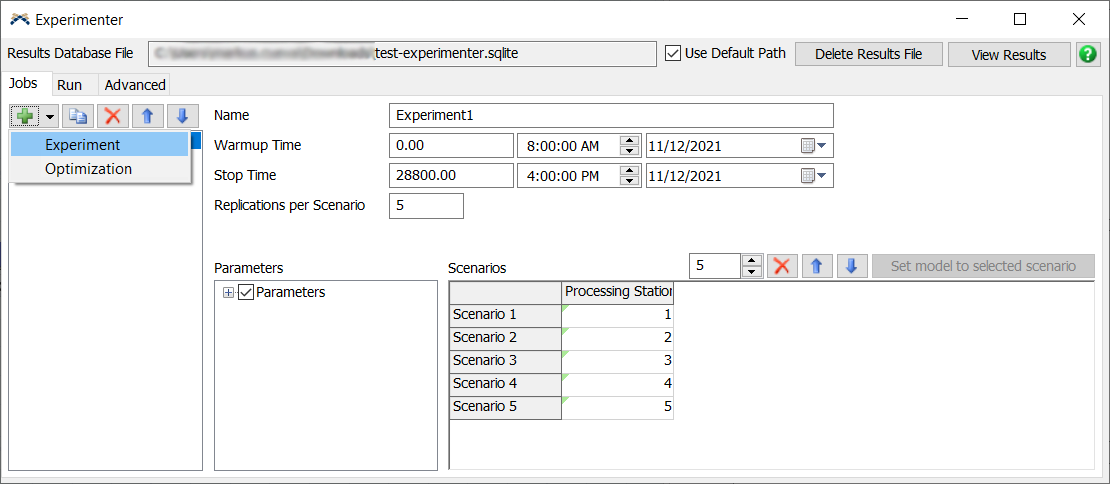Viewport: 1110px width, 484px height.
Task: Delete the selected scenario with red X
Action: 782,266
